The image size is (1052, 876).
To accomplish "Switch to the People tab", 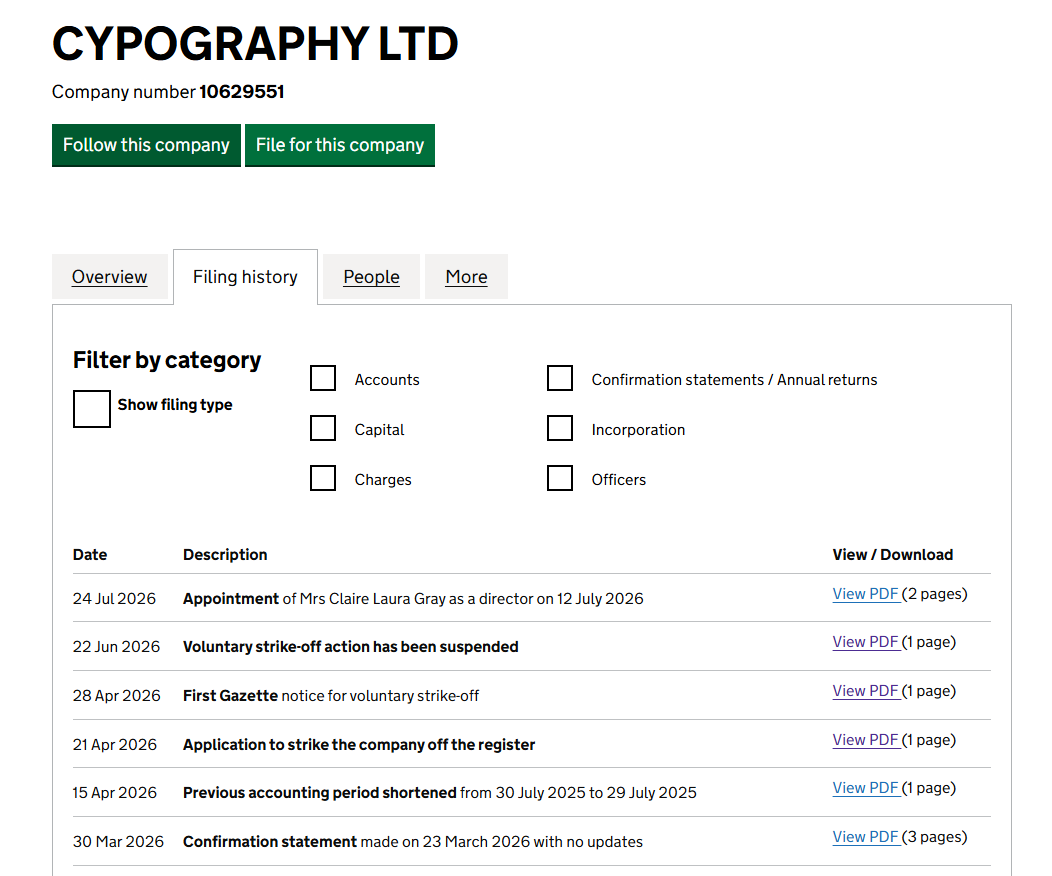I will click(x=371, y=276).
